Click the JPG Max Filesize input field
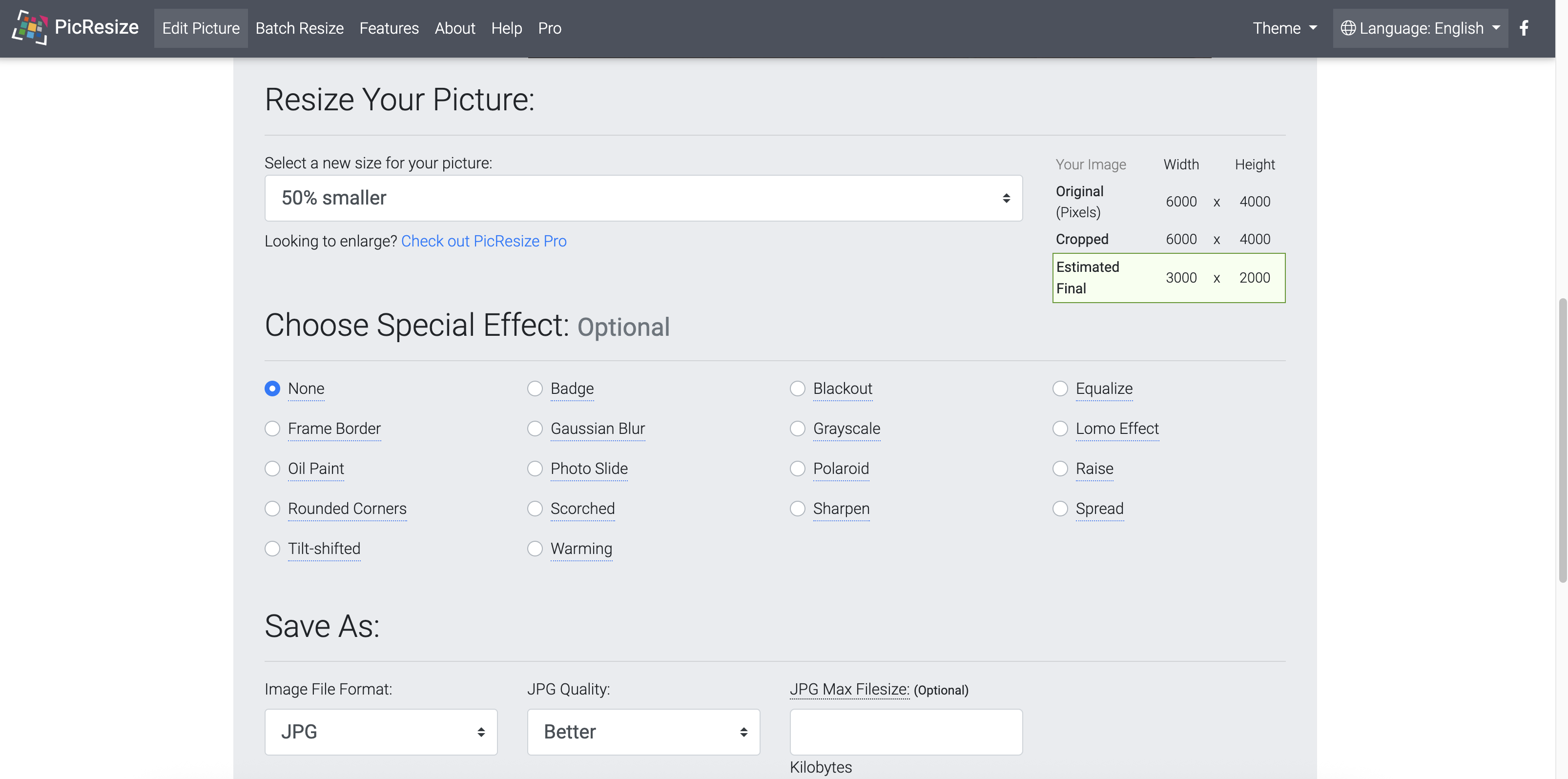This screenshot has height=779, width=1568. (x=905, y=732)
